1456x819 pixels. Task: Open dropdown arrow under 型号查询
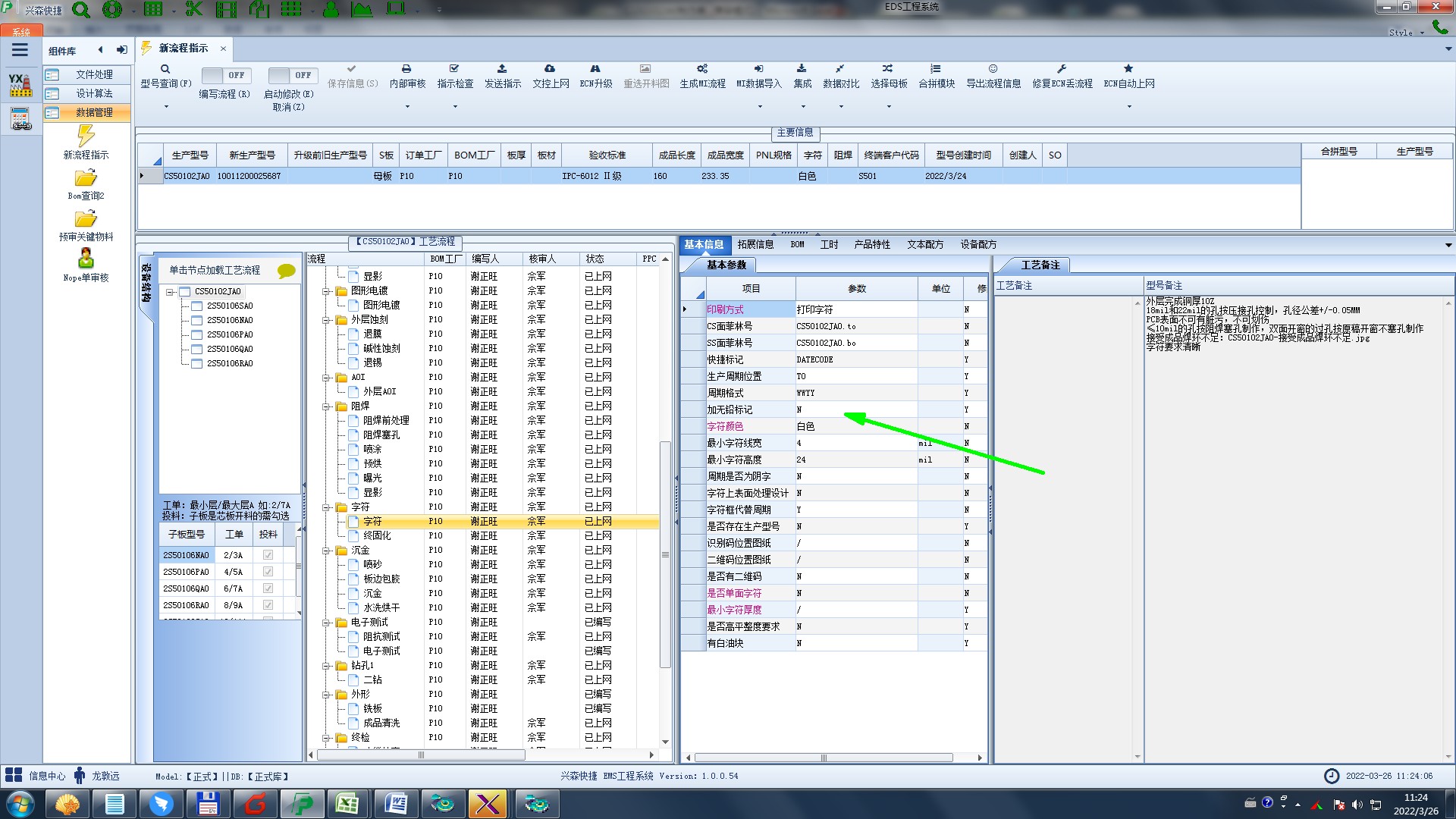(166, 106)
